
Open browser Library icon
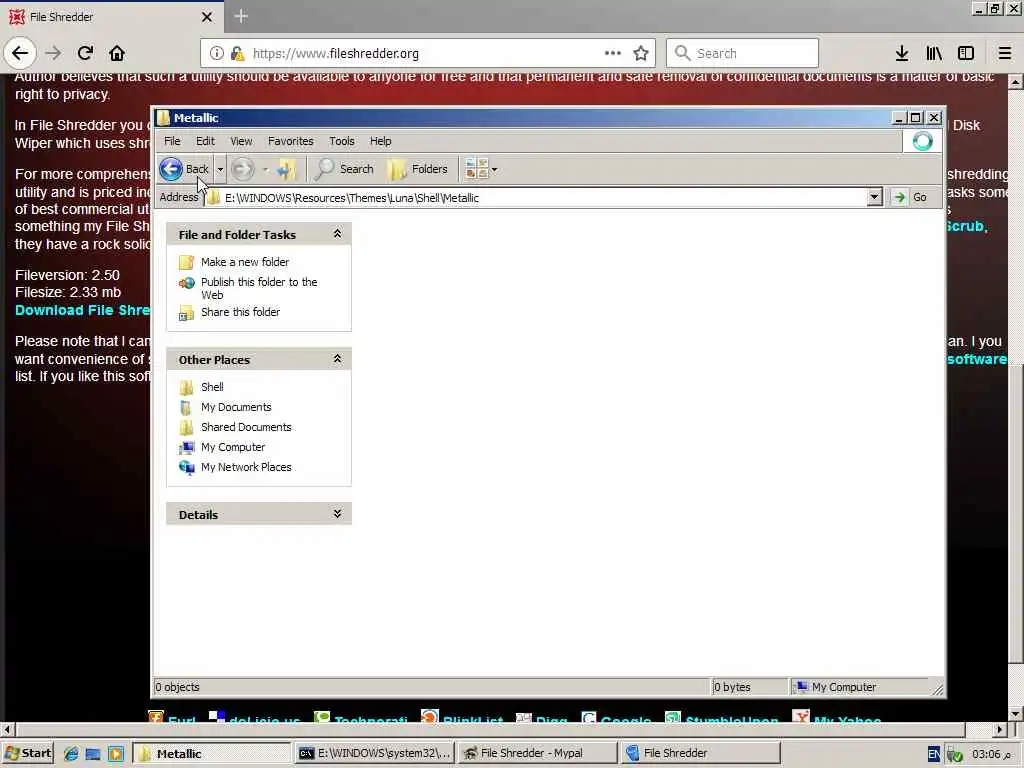[x=934, y=53]
